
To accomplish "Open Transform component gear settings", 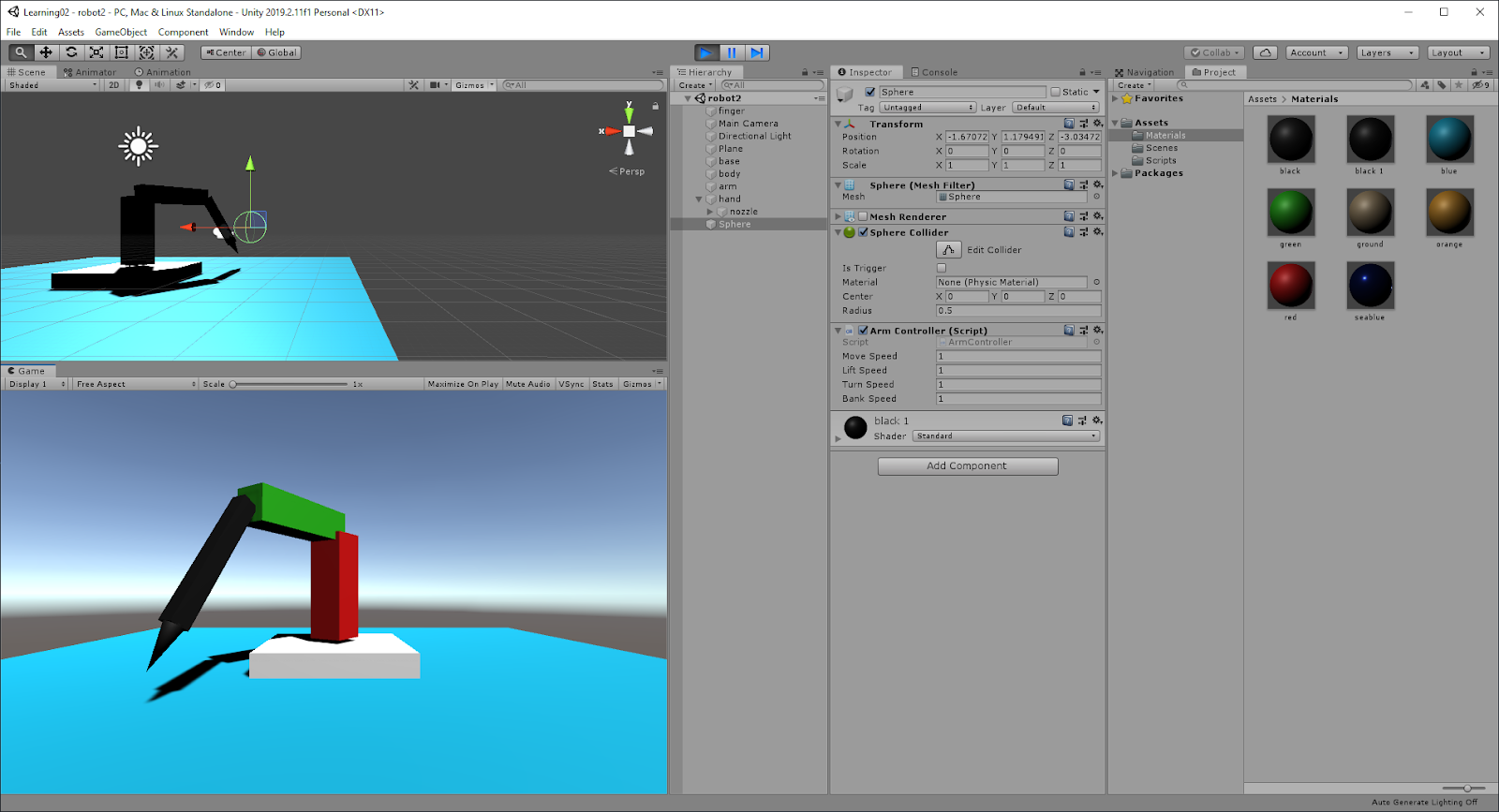I will 1098,124.
